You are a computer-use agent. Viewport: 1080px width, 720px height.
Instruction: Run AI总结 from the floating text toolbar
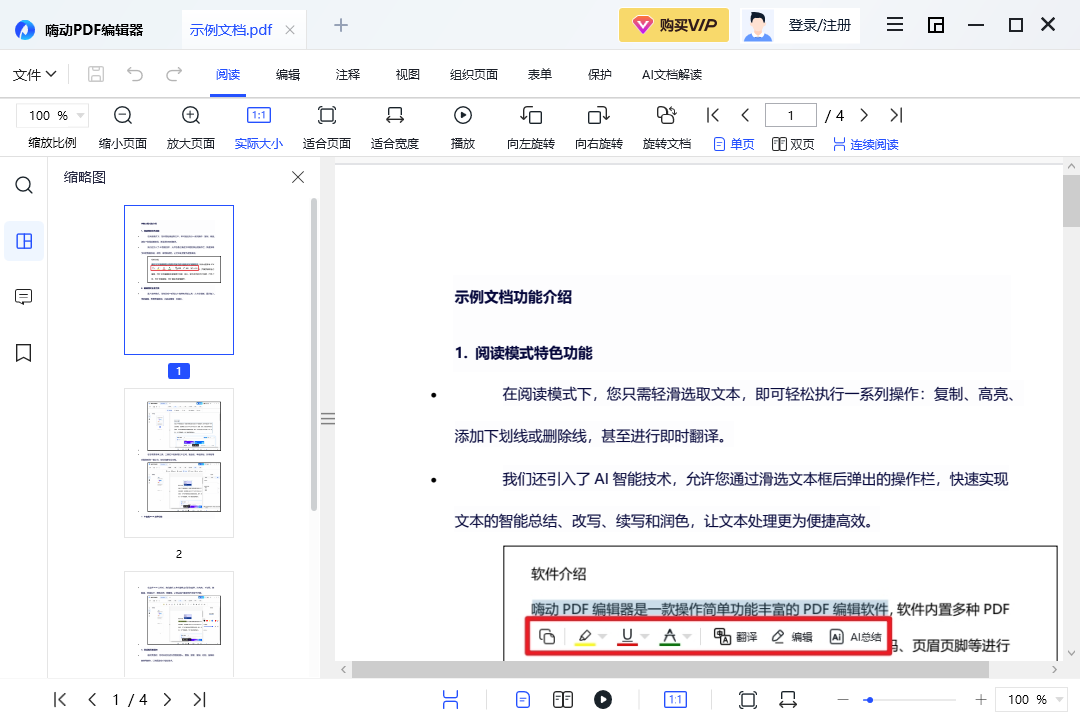coord(855,636)
